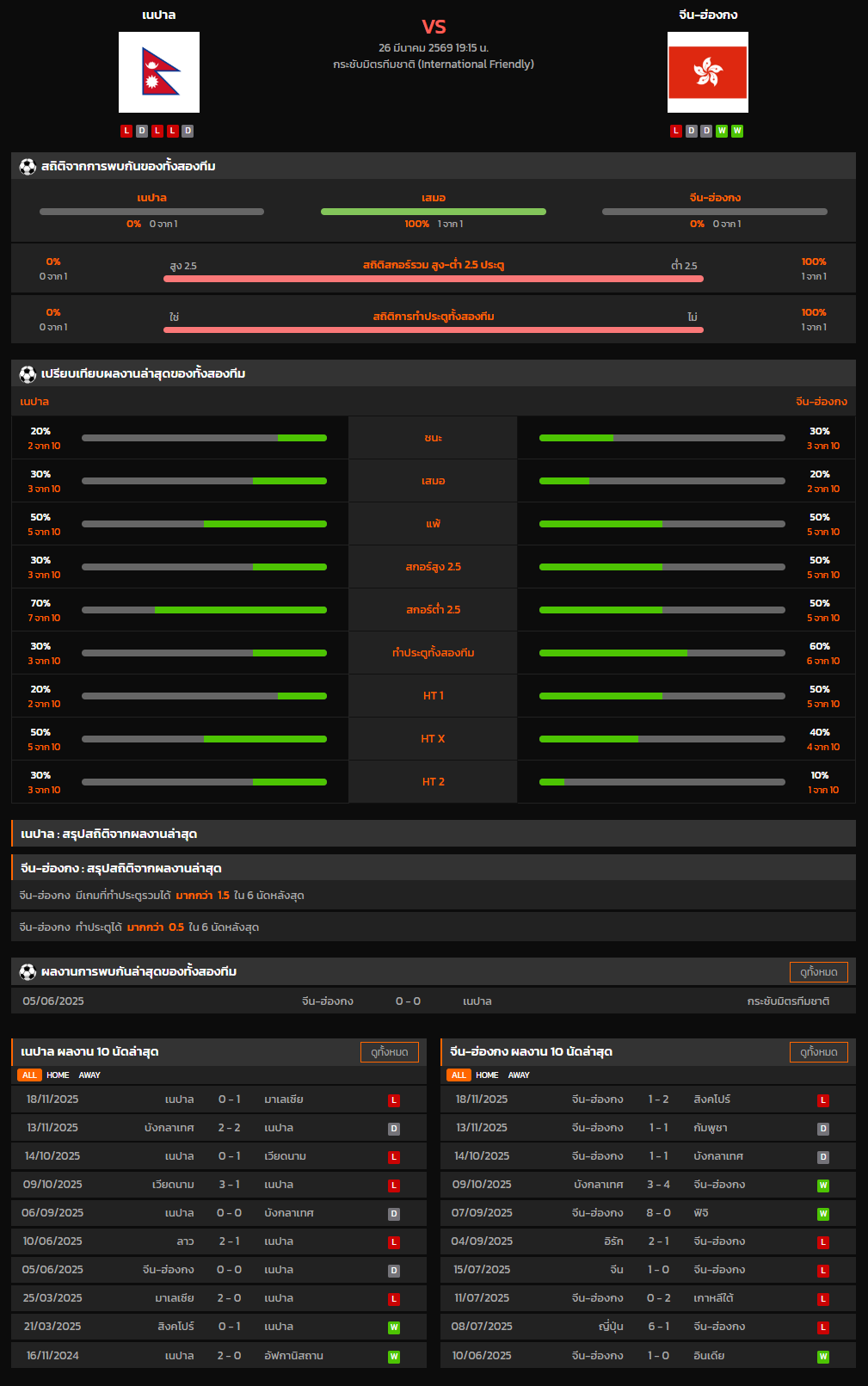Expand the เนปาล recent form summary section
Viewport: 868px width, 1386px height.
tap(434, 834)
